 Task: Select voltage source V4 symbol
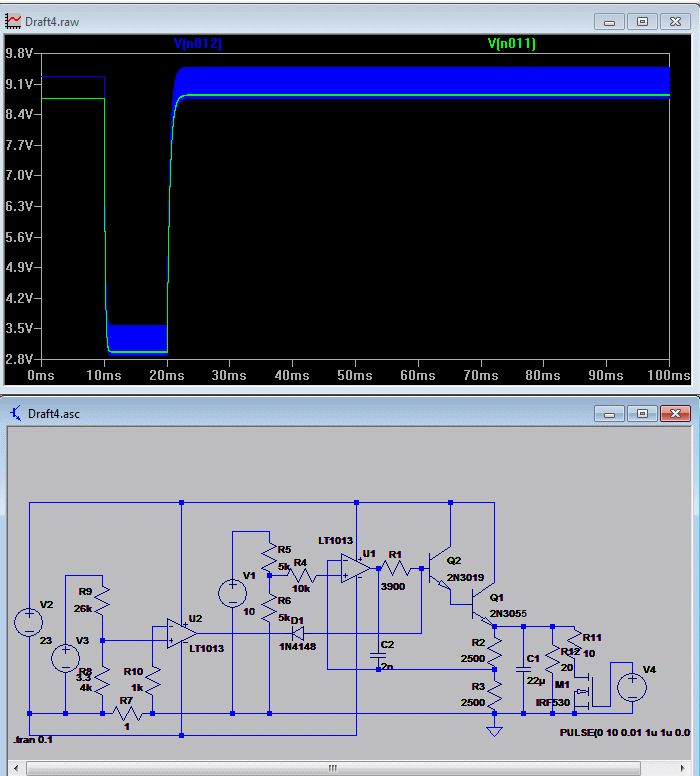pos(632,687)
